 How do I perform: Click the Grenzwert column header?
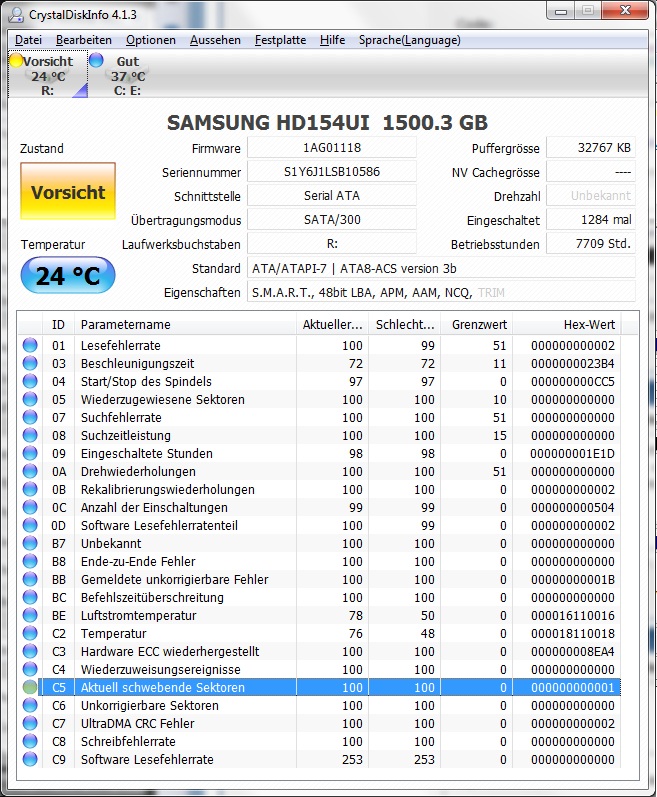coord(476,324)
